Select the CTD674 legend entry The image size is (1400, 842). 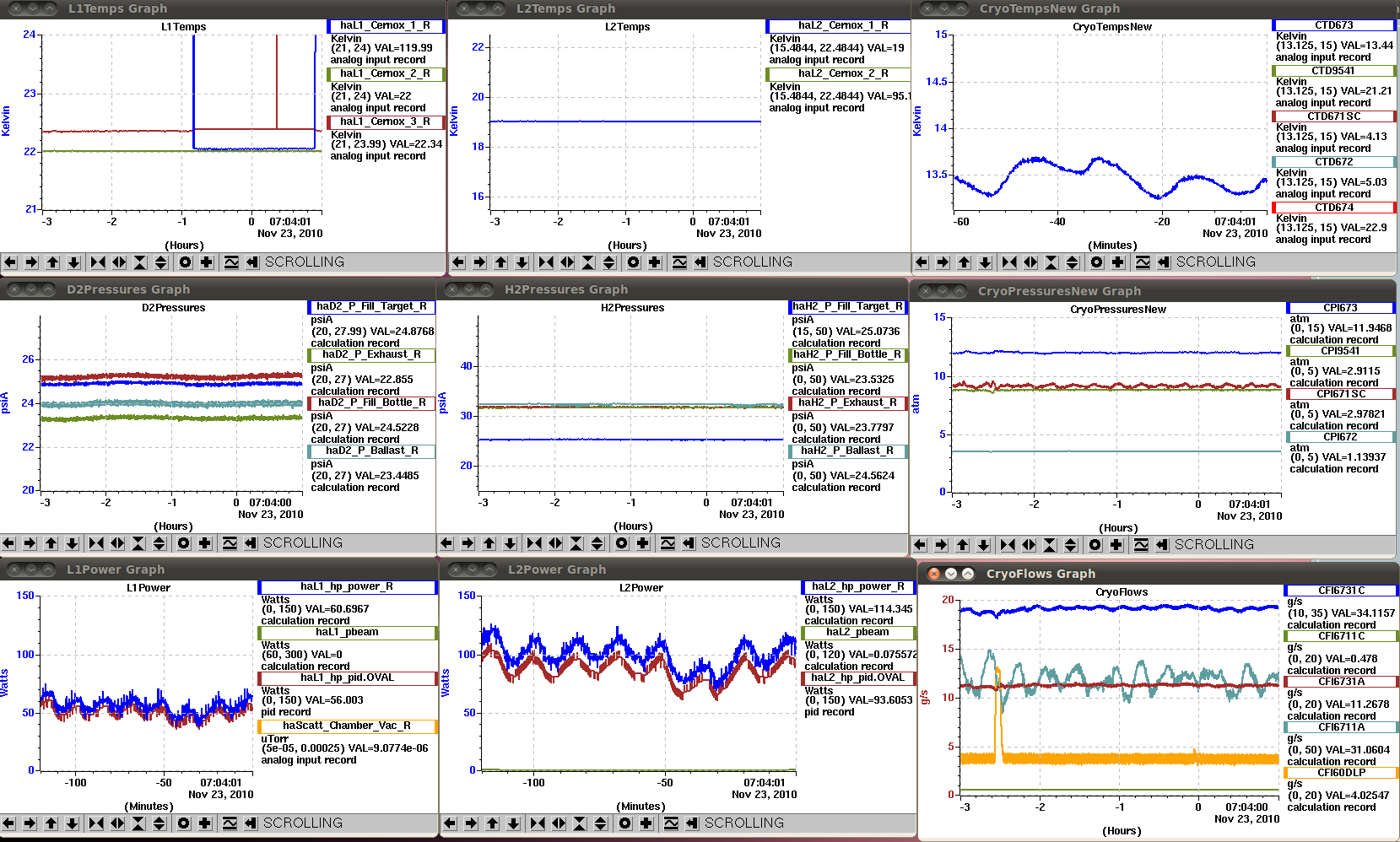[x=1334, y=208]
